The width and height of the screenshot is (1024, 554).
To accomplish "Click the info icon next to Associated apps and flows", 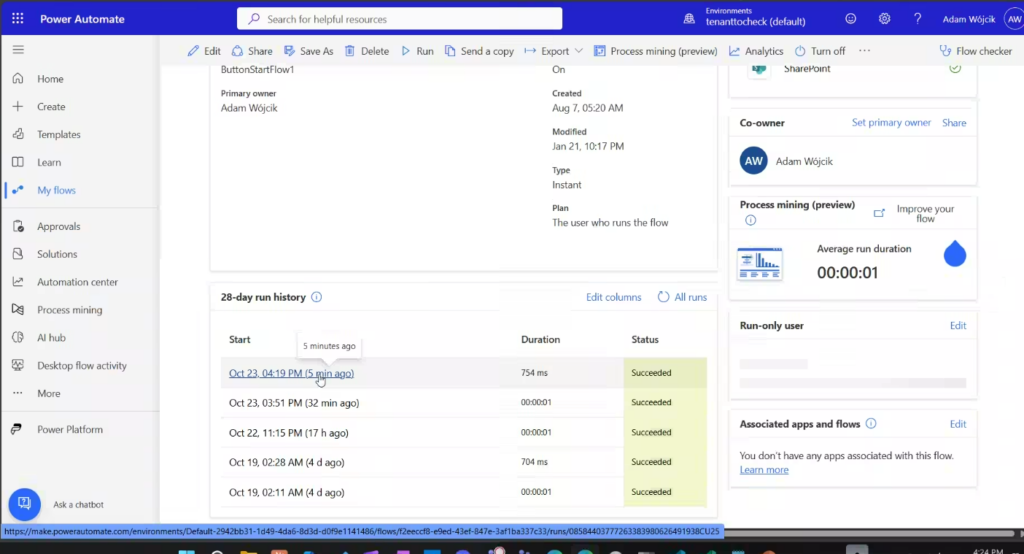I will 870,424.
